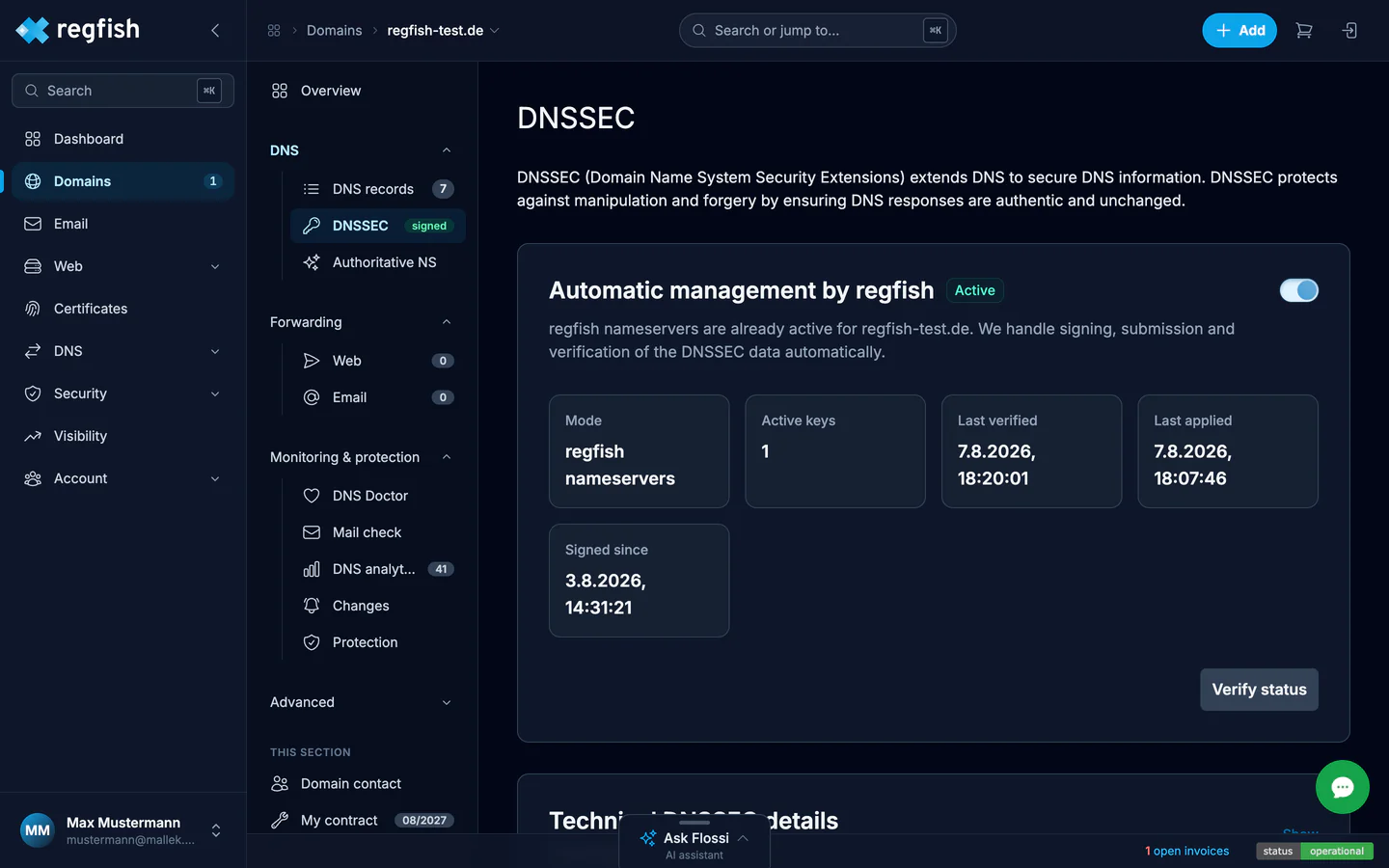The image size is (1389, 868).
Task: Click the My contract wrench icon
Action: pyautogui.click(x=280, y=820)
